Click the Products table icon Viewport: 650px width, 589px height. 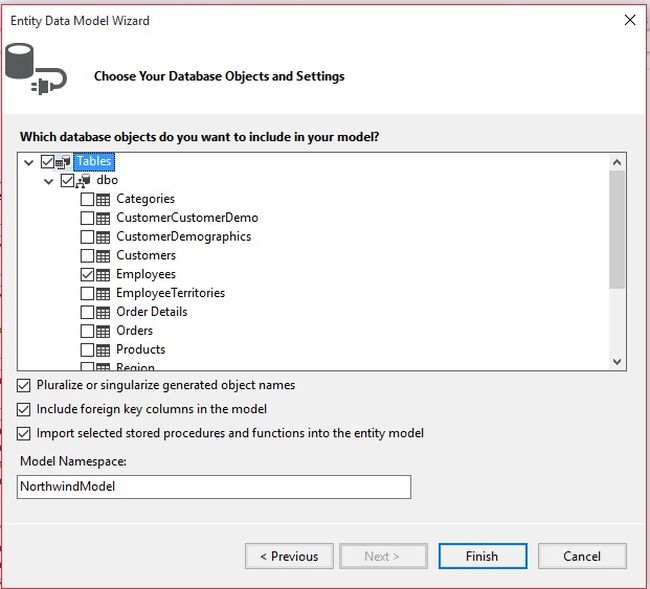coord(103,350)
